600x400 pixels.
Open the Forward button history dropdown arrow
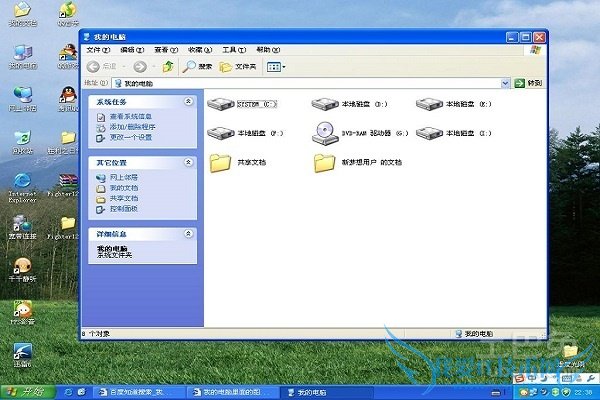click(x=153, y=67)
